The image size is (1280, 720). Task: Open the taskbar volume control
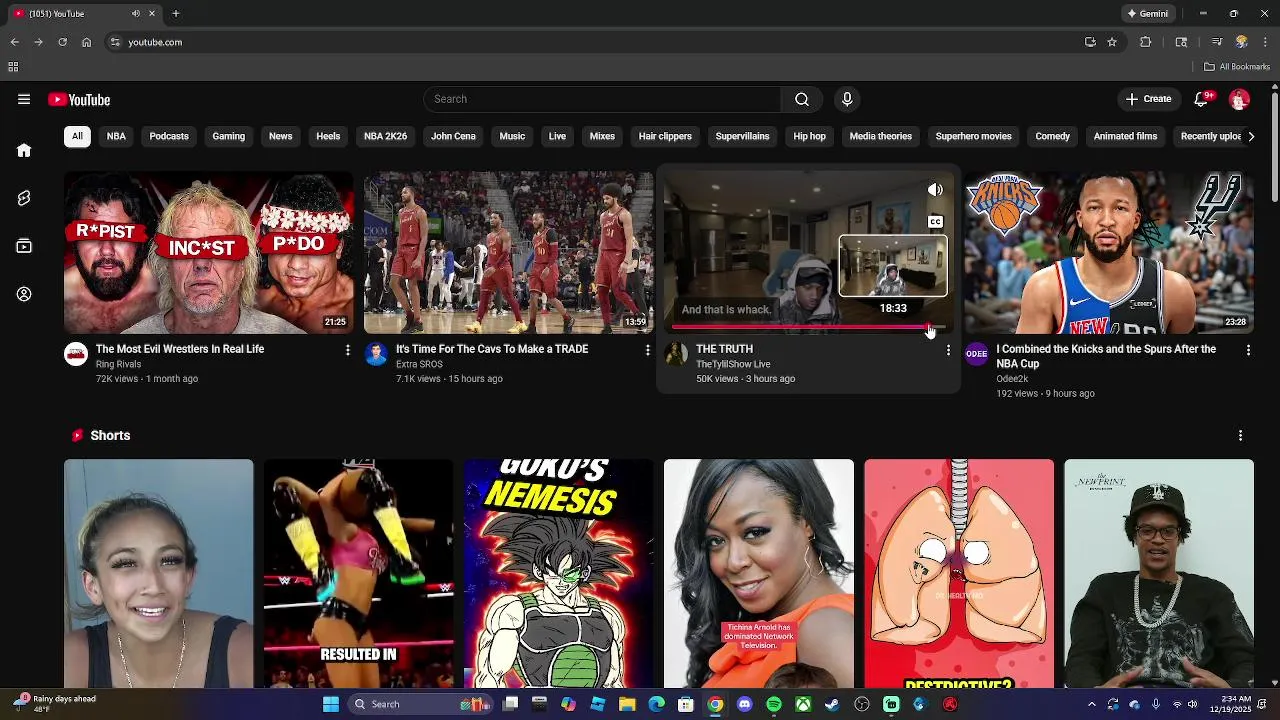pos(1192,704)
